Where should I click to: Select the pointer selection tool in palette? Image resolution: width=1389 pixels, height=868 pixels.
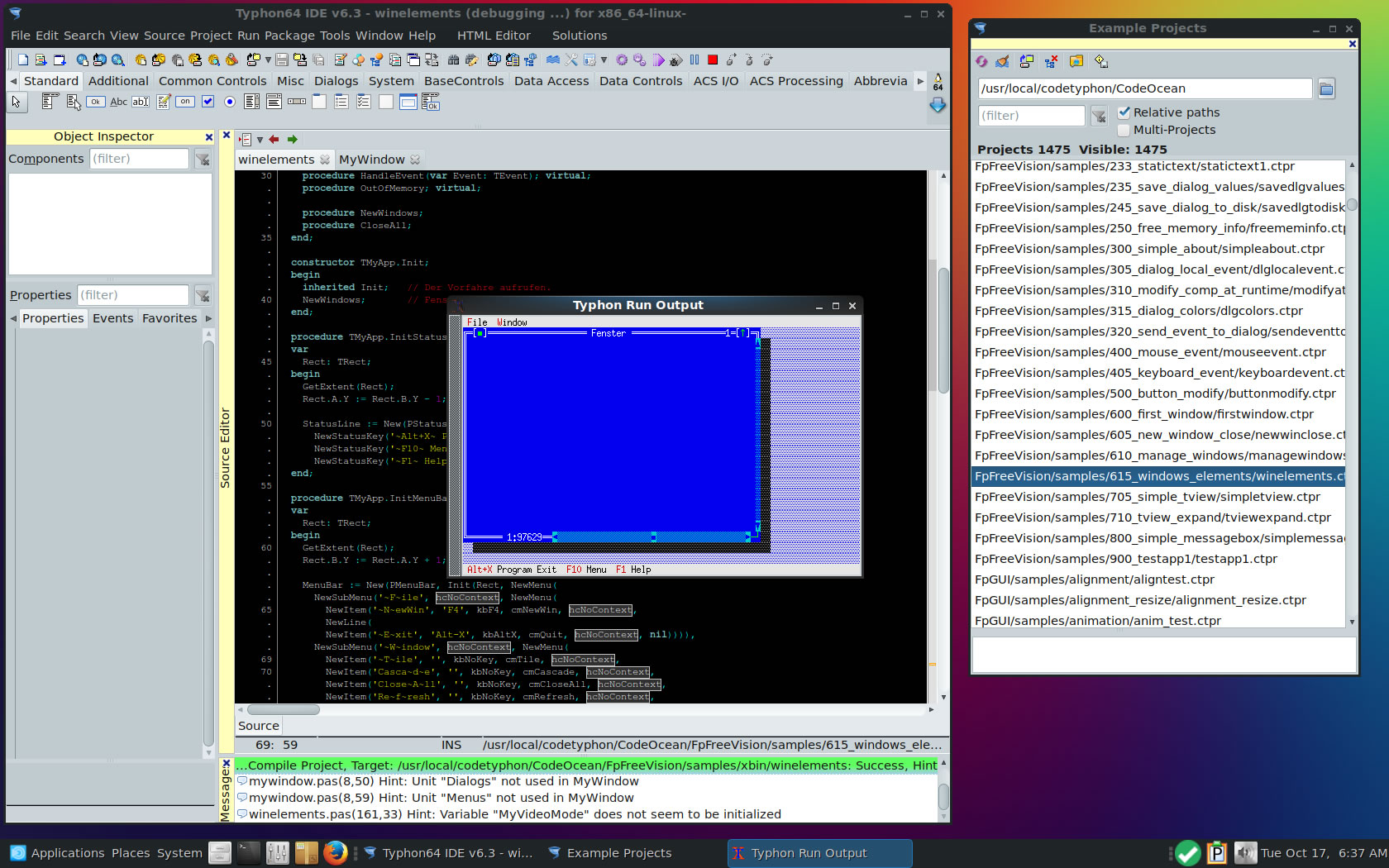pyautogui.click(x=17, y=102)
